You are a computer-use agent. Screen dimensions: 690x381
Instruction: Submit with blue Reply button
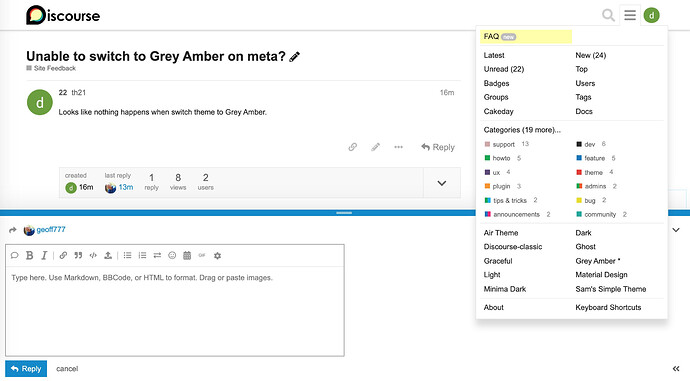click(x=26, y=369)
